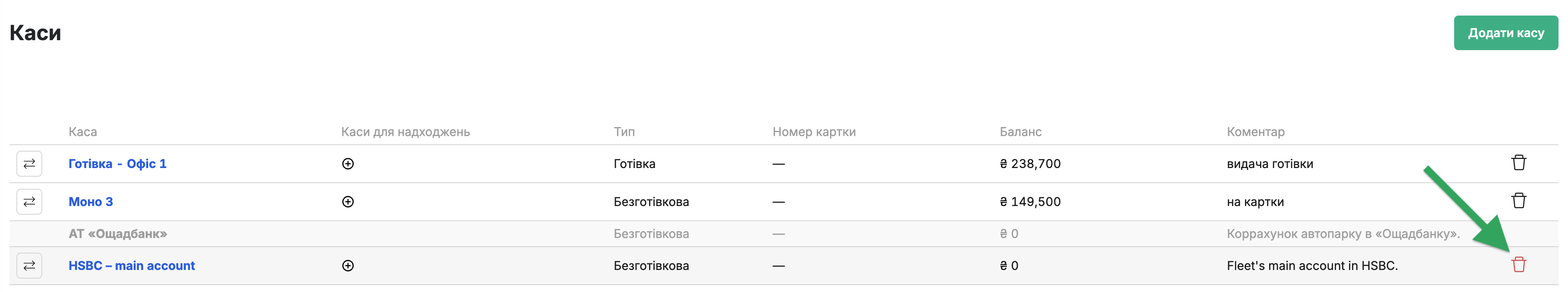Select the greyed АТ «Ощадбанк» row
1568x292 pixels.
pyautogui.click(x=784, y=234)
